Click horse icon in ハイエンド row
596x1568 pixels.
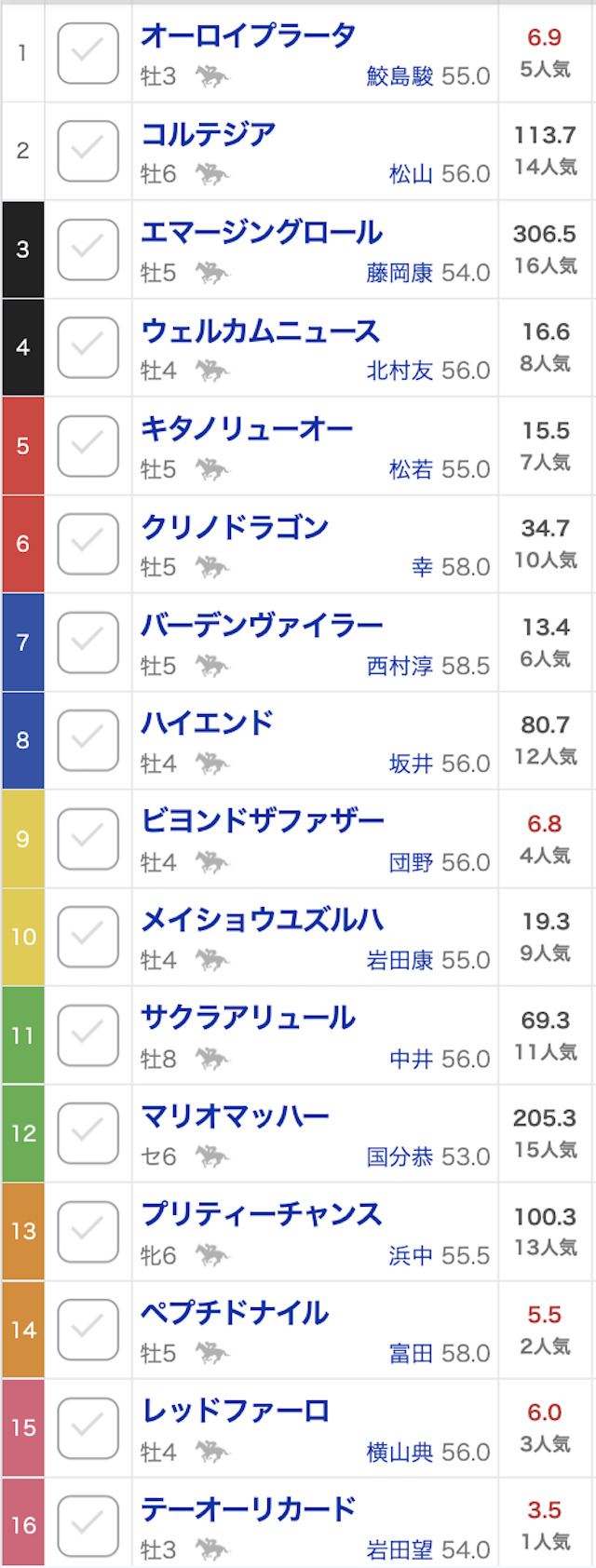[212, 764]
